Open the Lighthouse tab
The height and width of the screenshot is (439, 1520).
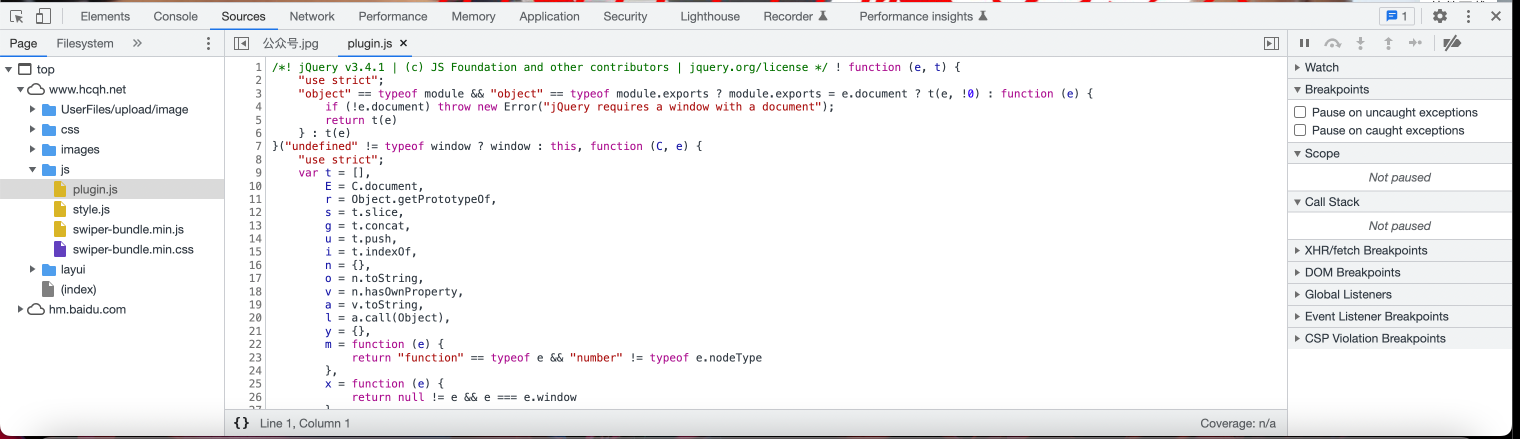(x=710, y=16)
